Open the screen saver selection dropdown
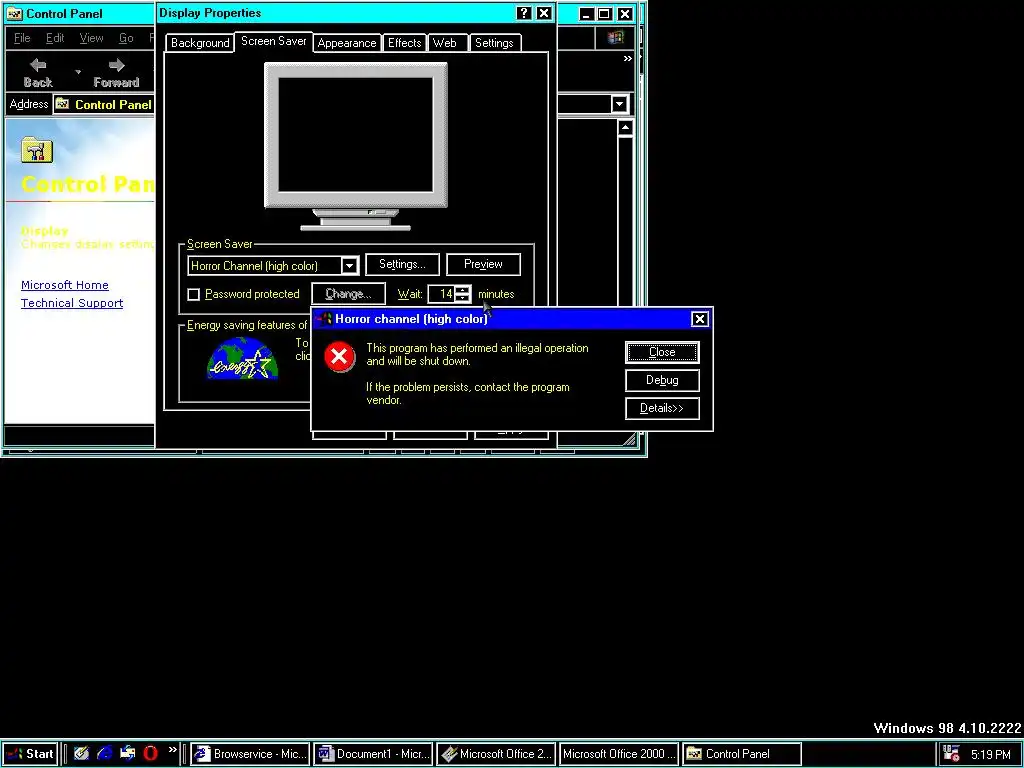This screenshot has width=1024, height=768. point(349,266)
